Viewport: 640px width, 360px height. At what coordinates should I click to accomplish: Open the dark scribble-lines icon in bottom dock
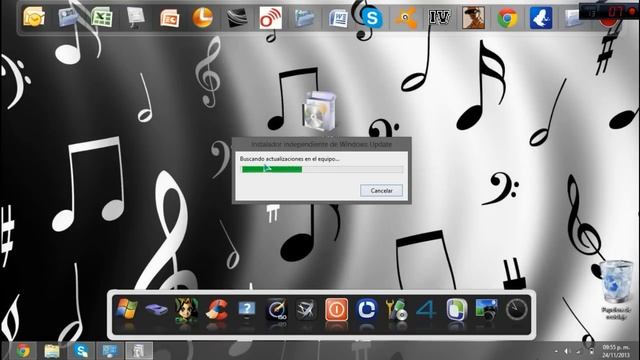[307, 309]
